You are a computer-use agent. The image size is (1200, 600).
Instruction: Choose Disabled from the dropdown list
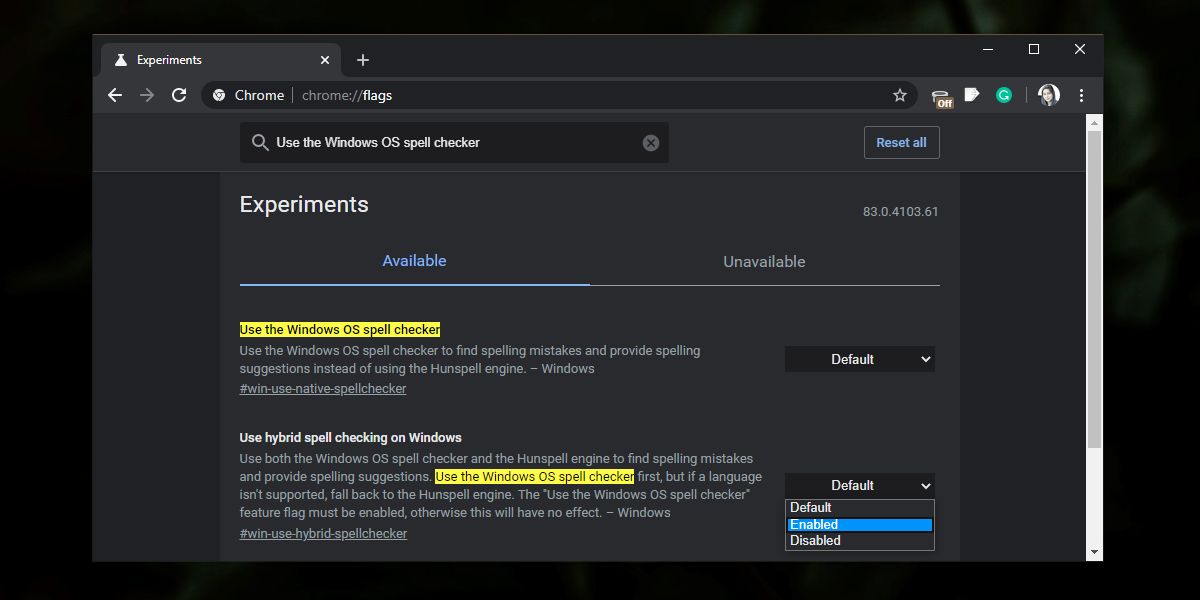point(860,540)
